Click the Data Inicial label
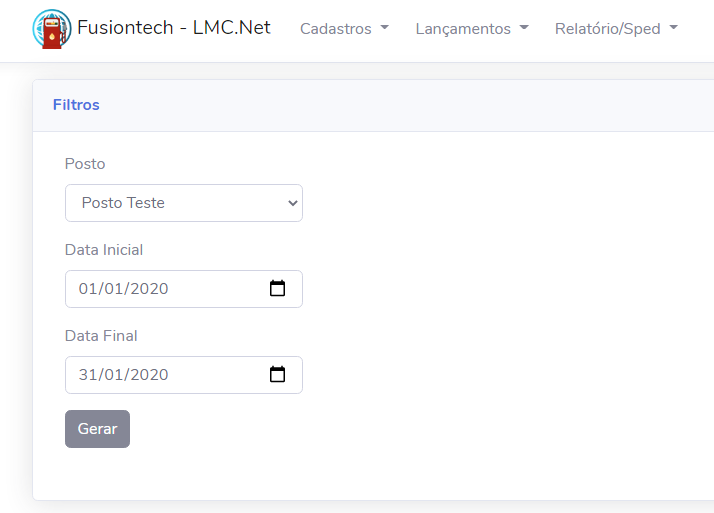714x513 pixels. [x=104, y=250]
